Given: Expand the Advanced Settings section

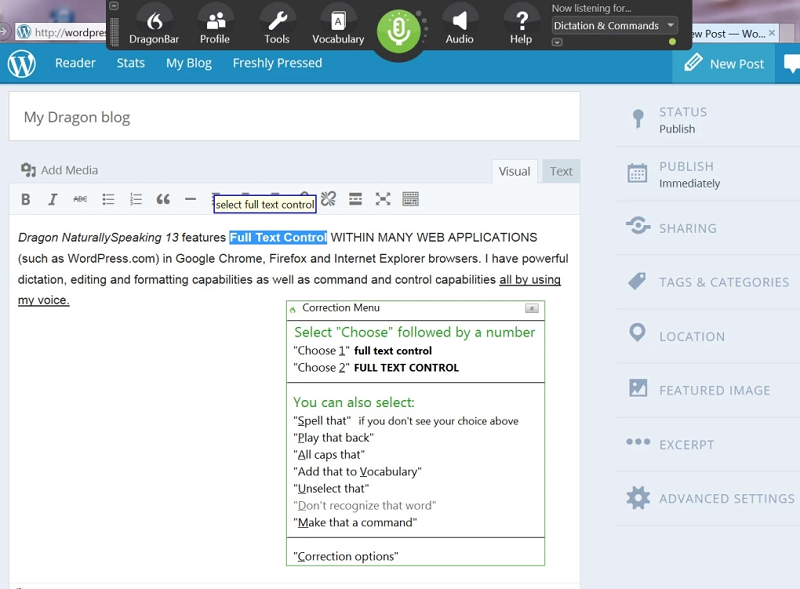Looking at the screenshot, I should tap(726, 498).
